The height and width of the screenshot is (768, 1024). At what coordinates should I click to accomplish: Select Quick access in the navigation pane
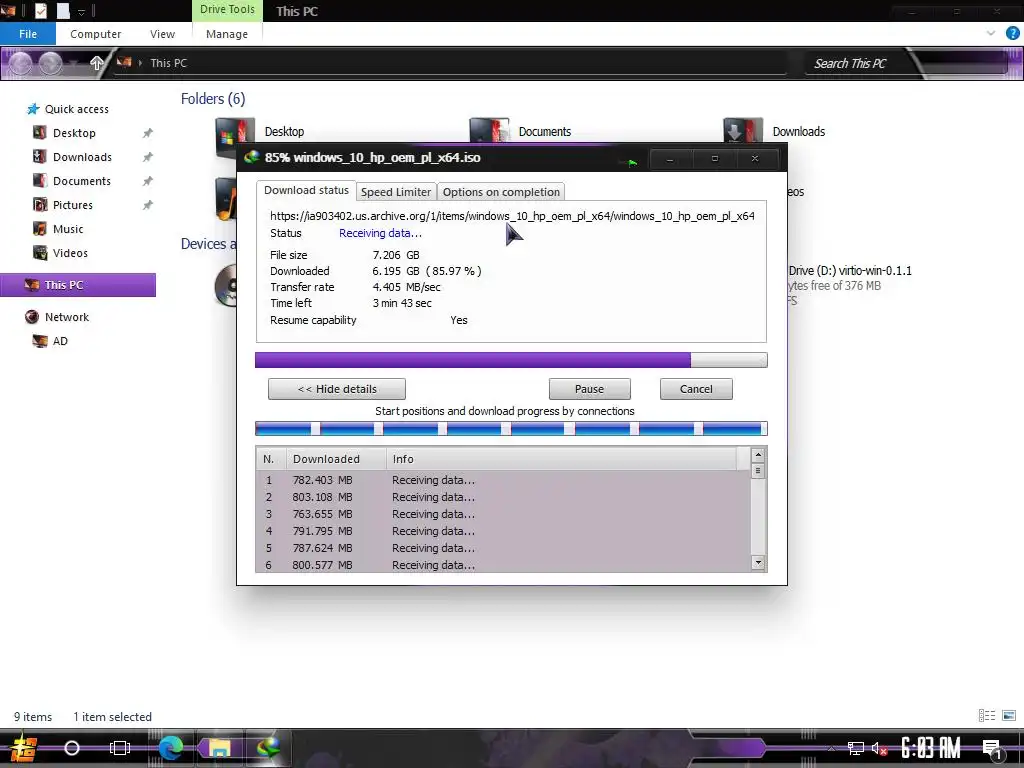76,109
